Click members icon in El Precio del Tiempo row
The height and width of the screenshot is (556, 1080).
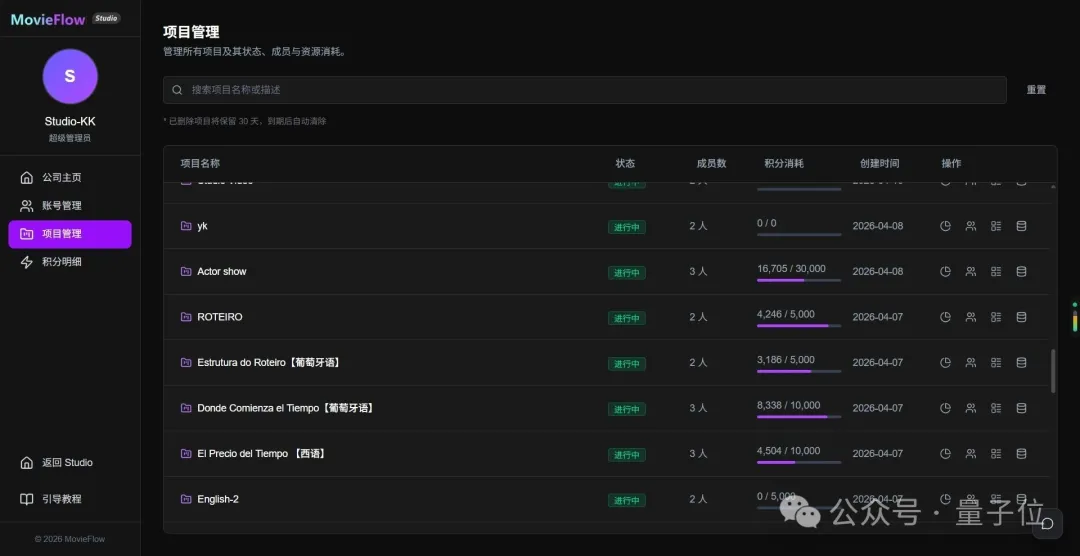pyautogui.click(x=970, y=453)
